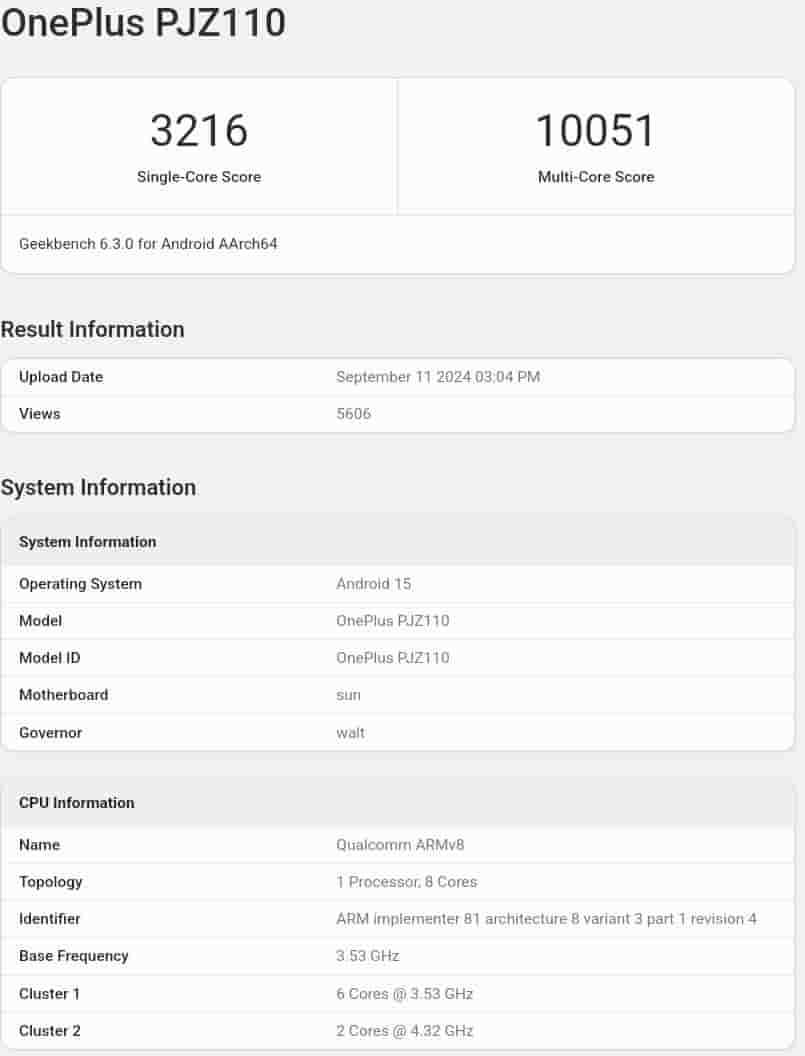Click the Views count 5606
805x1056 pixels.
tap(353, 414)
